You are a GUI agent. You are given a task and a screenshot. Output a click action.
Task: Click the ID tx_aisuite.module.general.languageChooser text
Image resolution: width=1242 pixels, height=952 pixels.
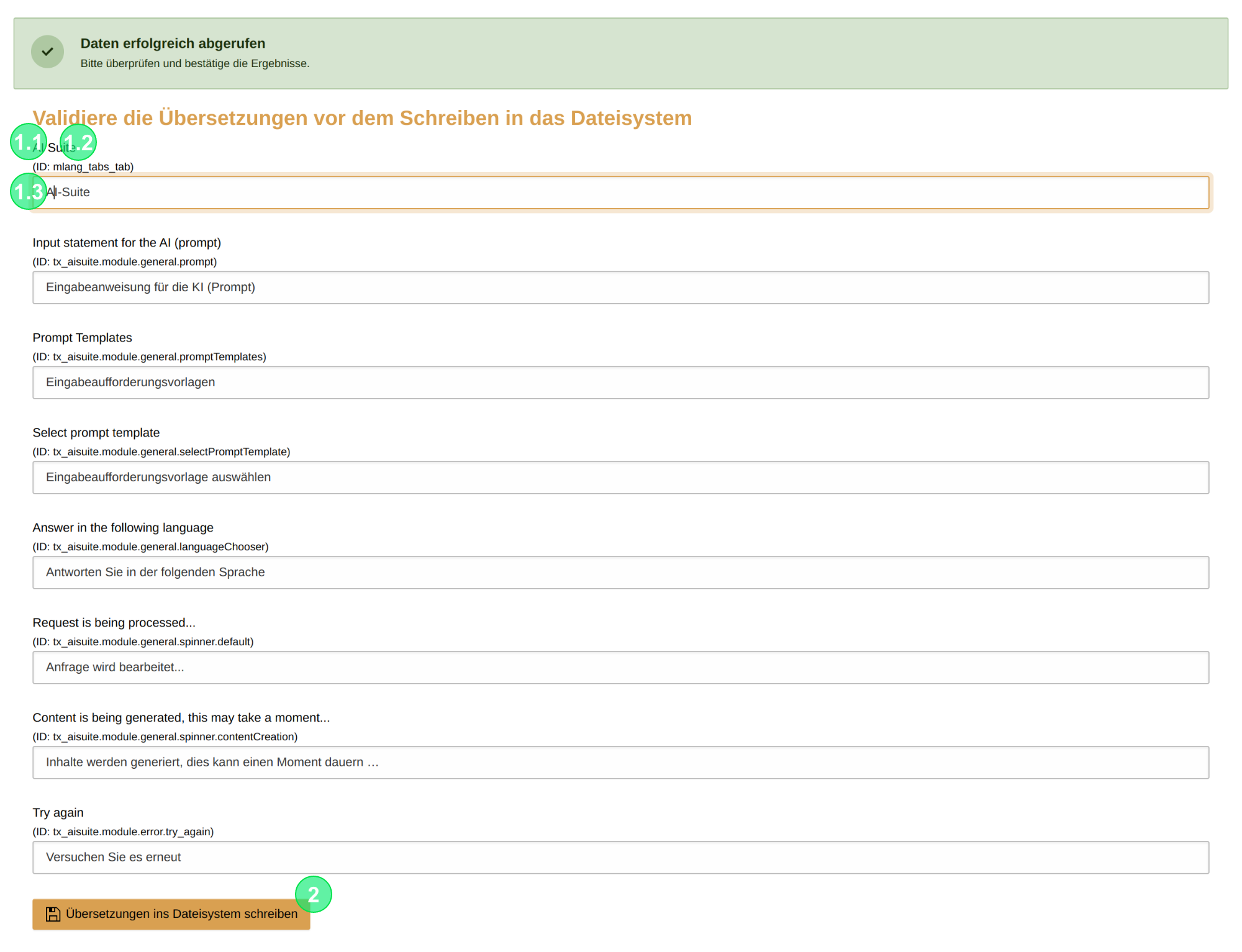pyautogui.click(x=151, y=547)
